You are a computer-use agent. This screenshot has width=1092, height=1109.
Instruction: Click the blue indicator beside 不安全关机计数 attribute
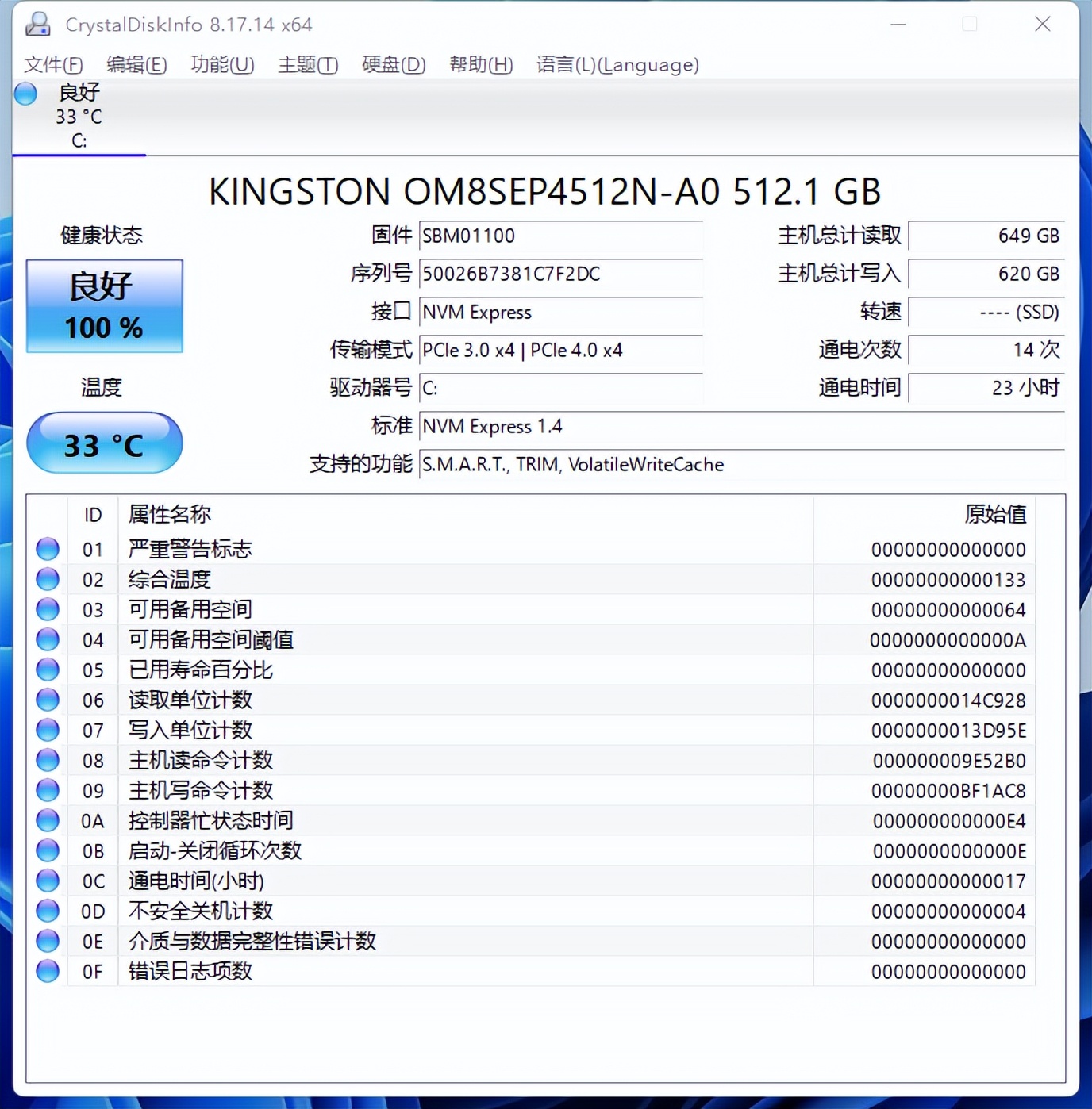tap(47, 911)
